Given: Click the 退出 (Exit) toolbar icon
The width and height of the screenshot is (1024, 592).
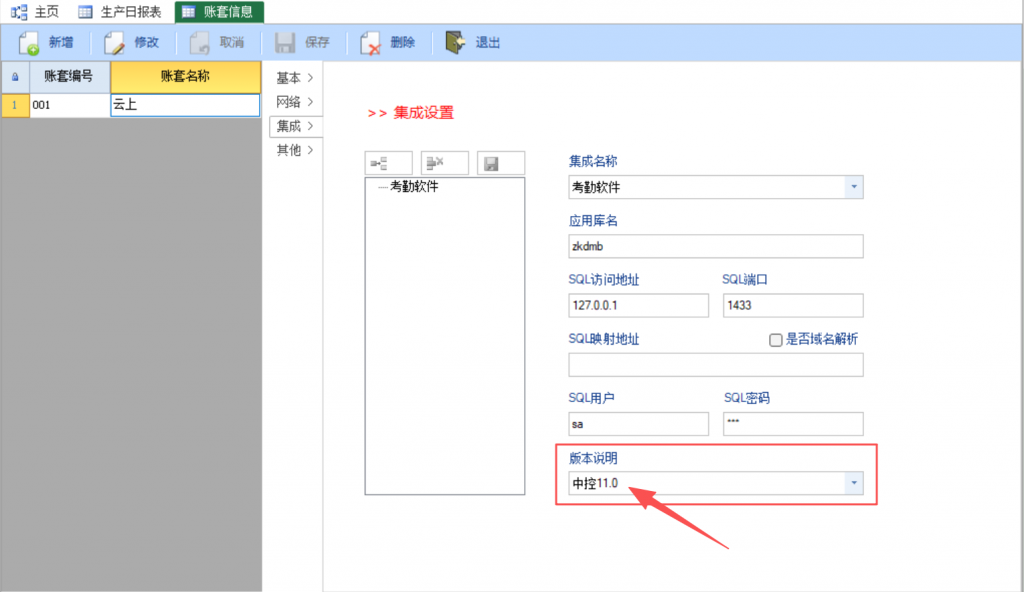Looking at the screenshot, I should click(456, 43).
